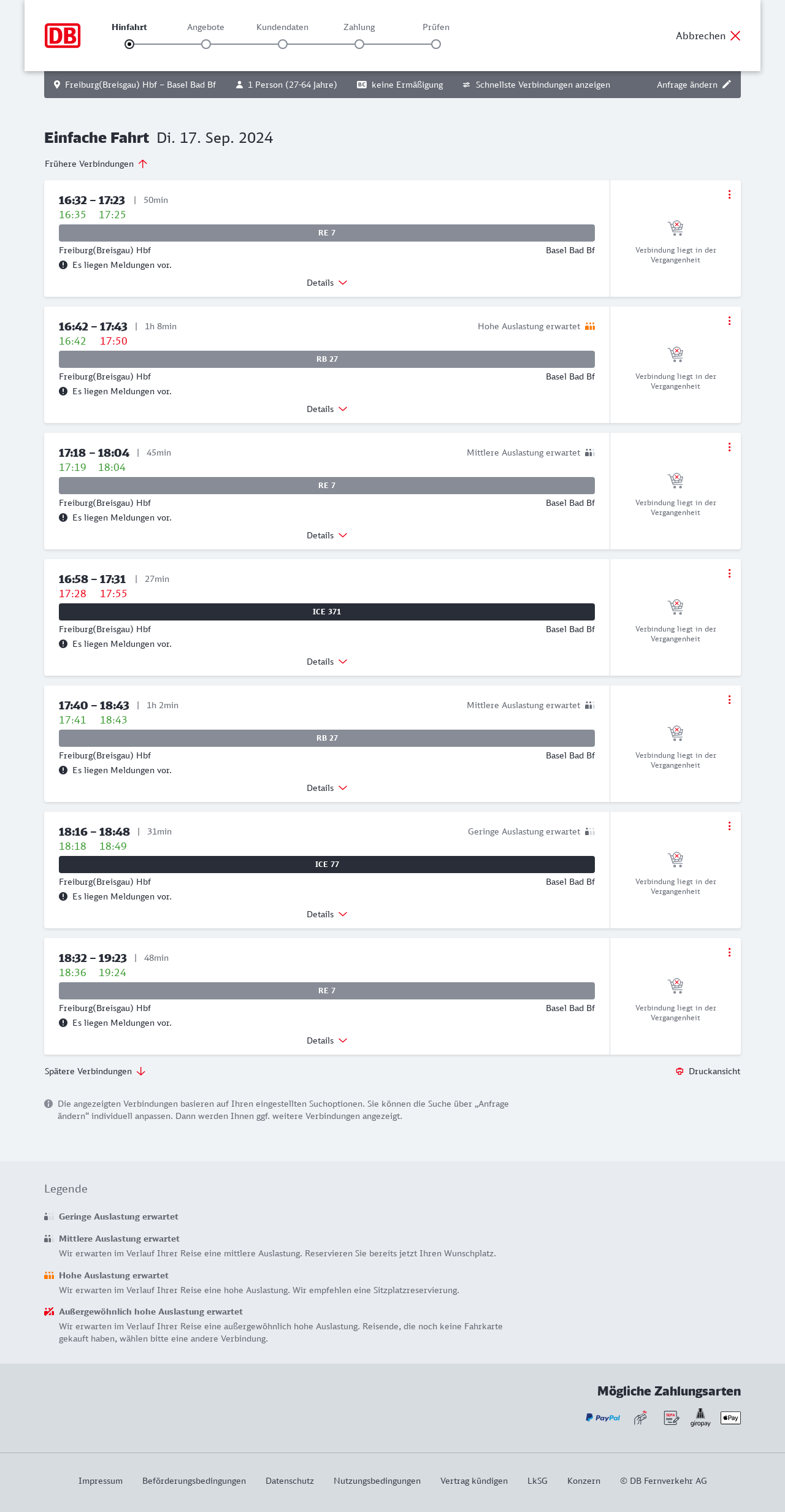The width and height of the screenshot is (785, 1512).
Task: Open the three-dot menu for the 16:32 connection
Action: click(x=729, y=194)
